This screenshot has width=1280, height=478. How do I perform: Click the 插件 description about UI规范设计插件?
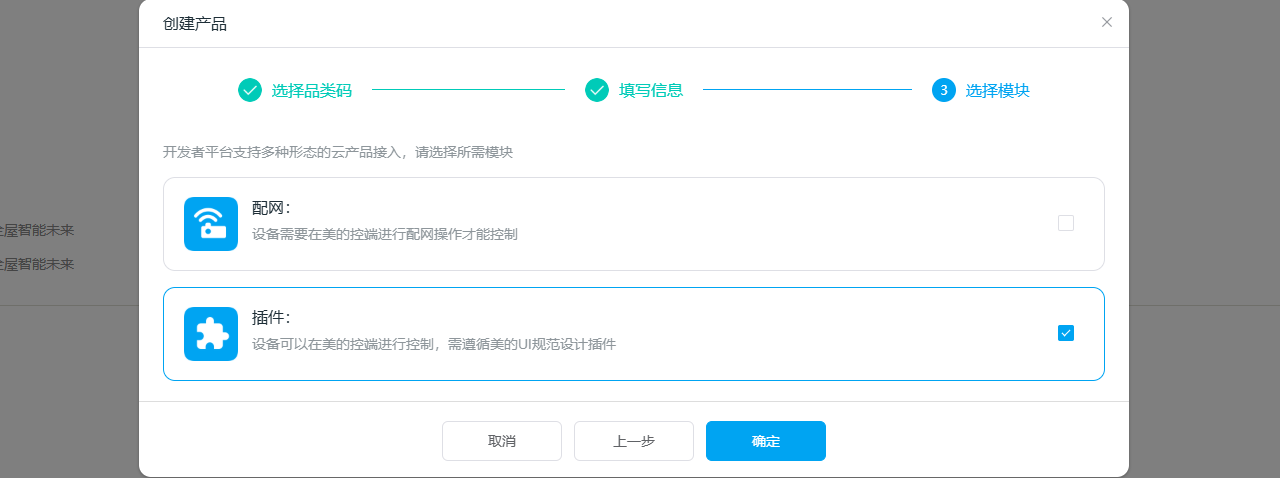[x=433, y=344]
